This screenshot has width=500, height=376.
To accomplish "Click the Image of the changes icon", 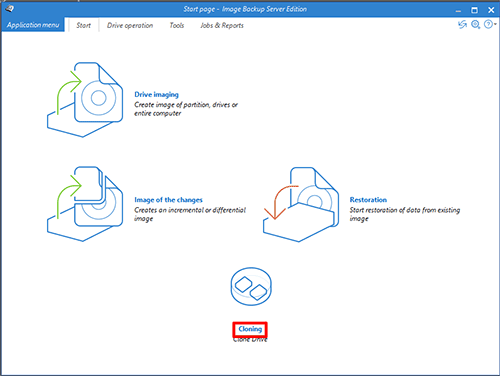I will (85, 204).
